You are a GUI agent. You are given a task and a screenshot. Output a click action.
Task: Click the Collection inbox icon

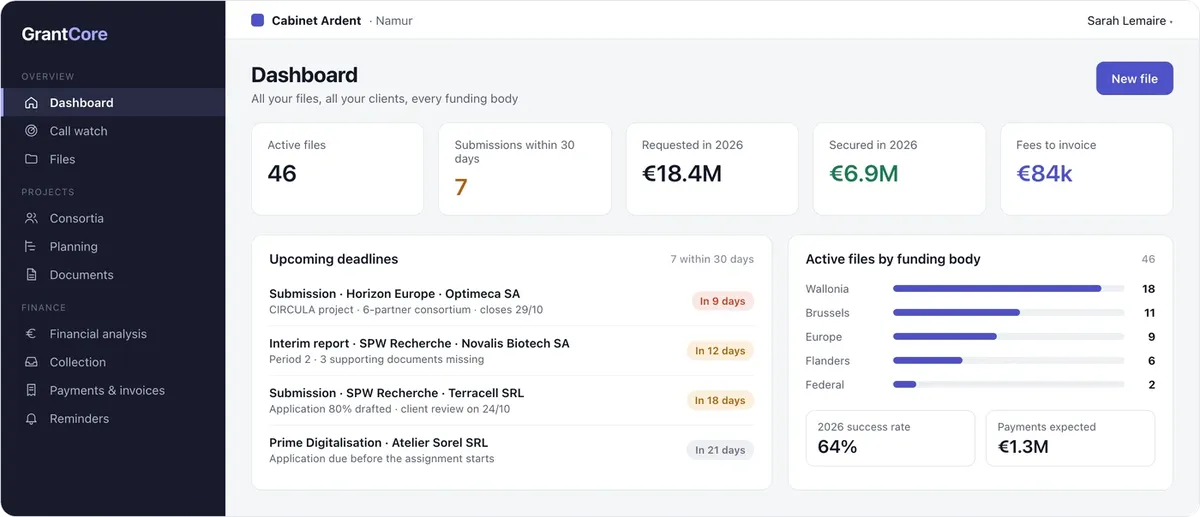pos(31,362)
